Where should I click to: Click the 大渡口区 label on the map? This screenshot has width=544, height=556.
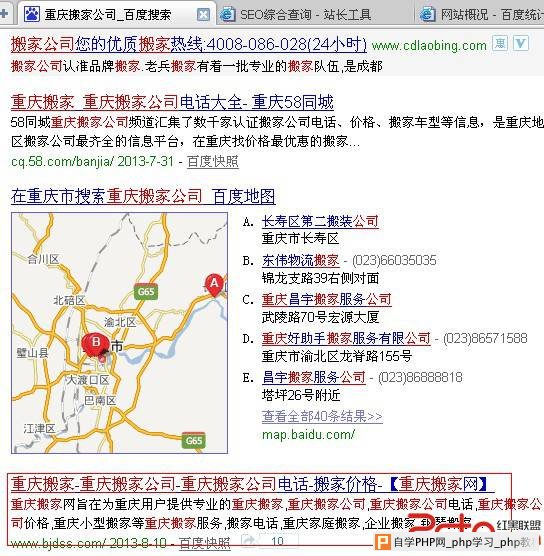(x=88, y=380)
